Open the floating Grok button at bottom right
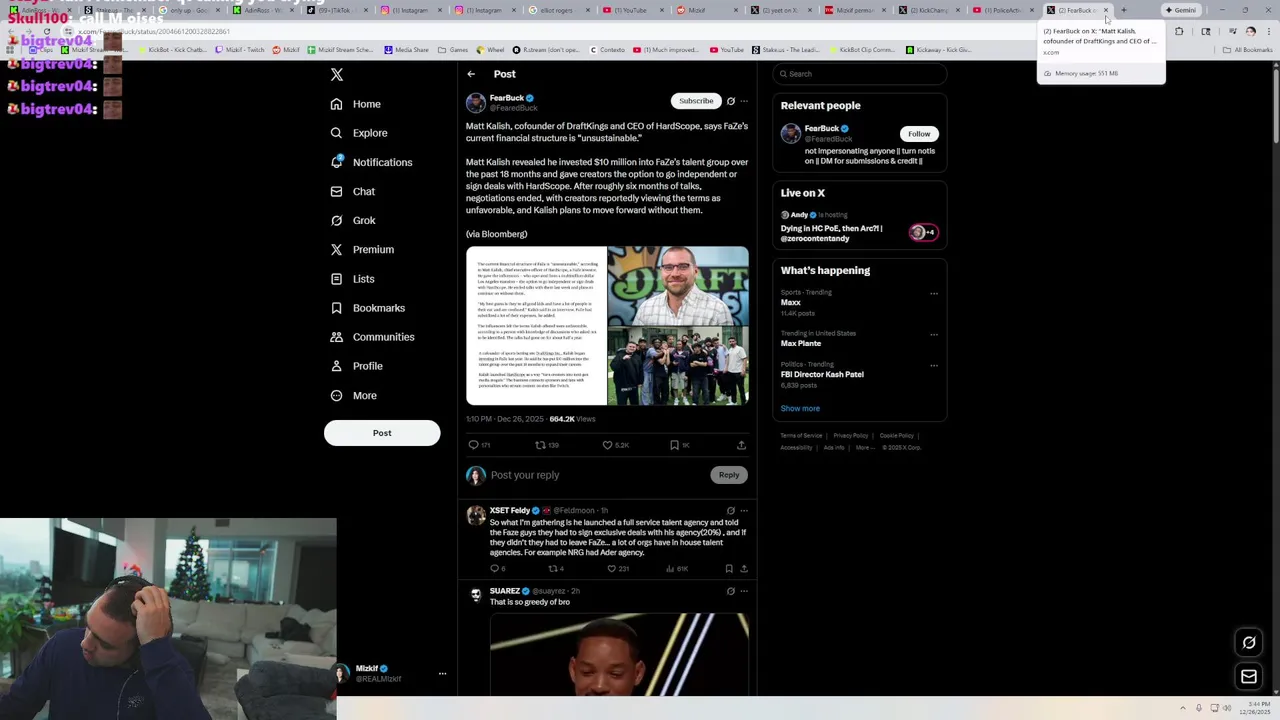The image size is (1280, 720). pyautogui.click(x=1249, y=643)
